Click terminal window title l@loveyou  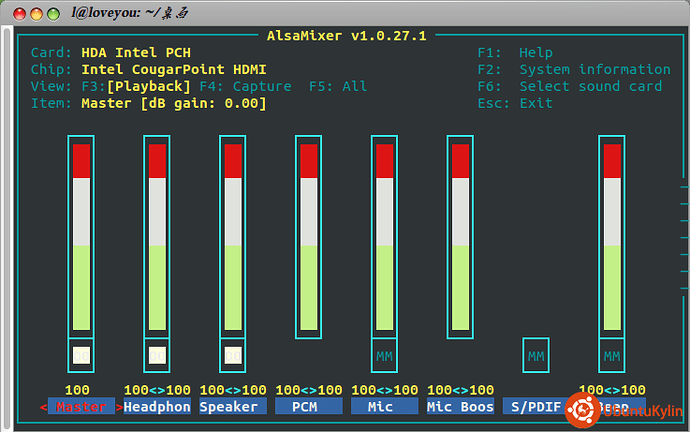coord(129,13)
